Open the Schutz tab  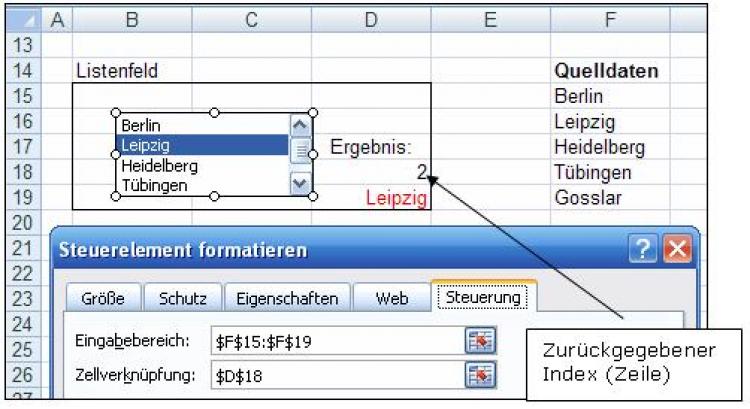pyautogui.click(x=181, y=298)
